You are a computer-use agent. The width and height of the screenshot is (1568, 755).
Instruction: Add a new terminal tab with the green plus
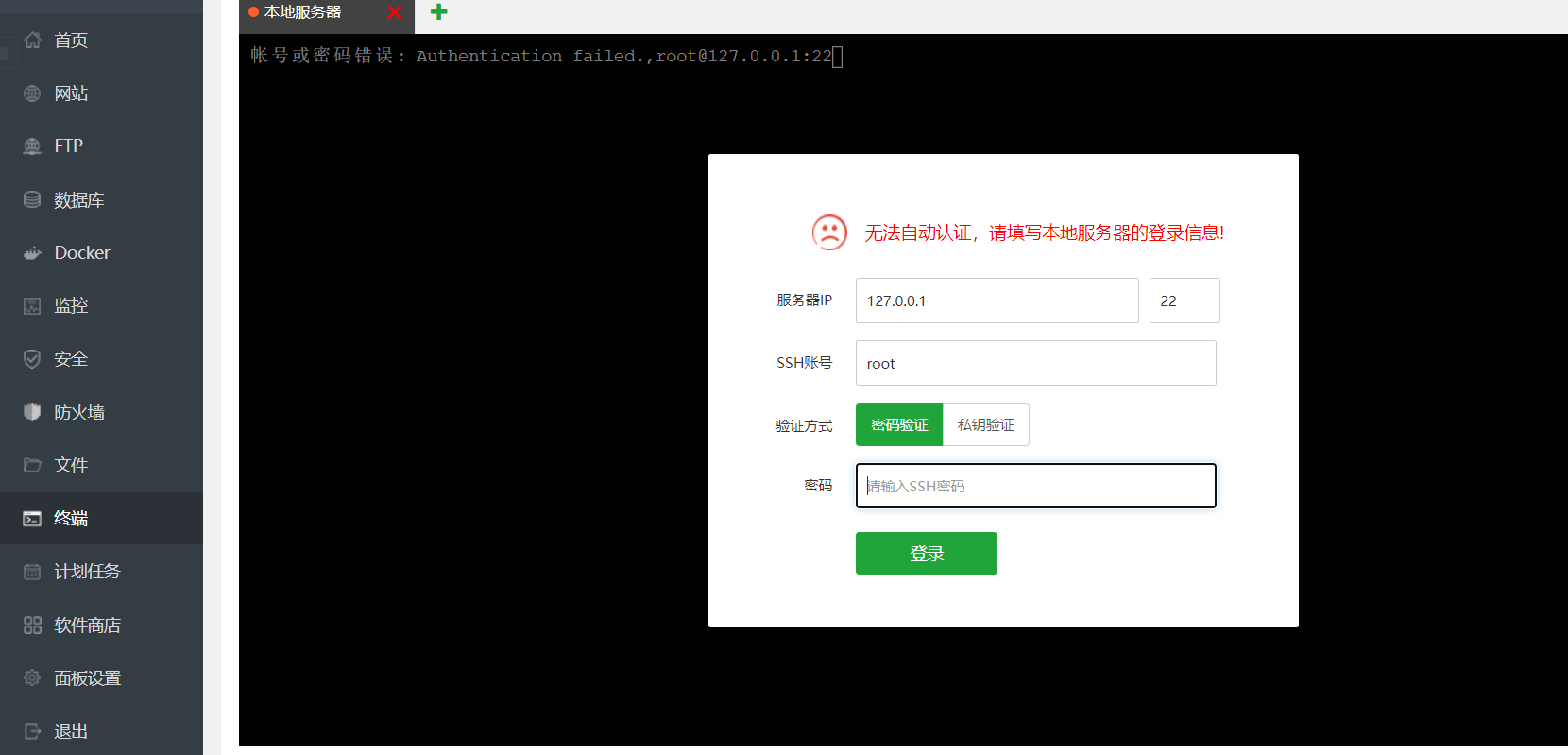(438, 12)
